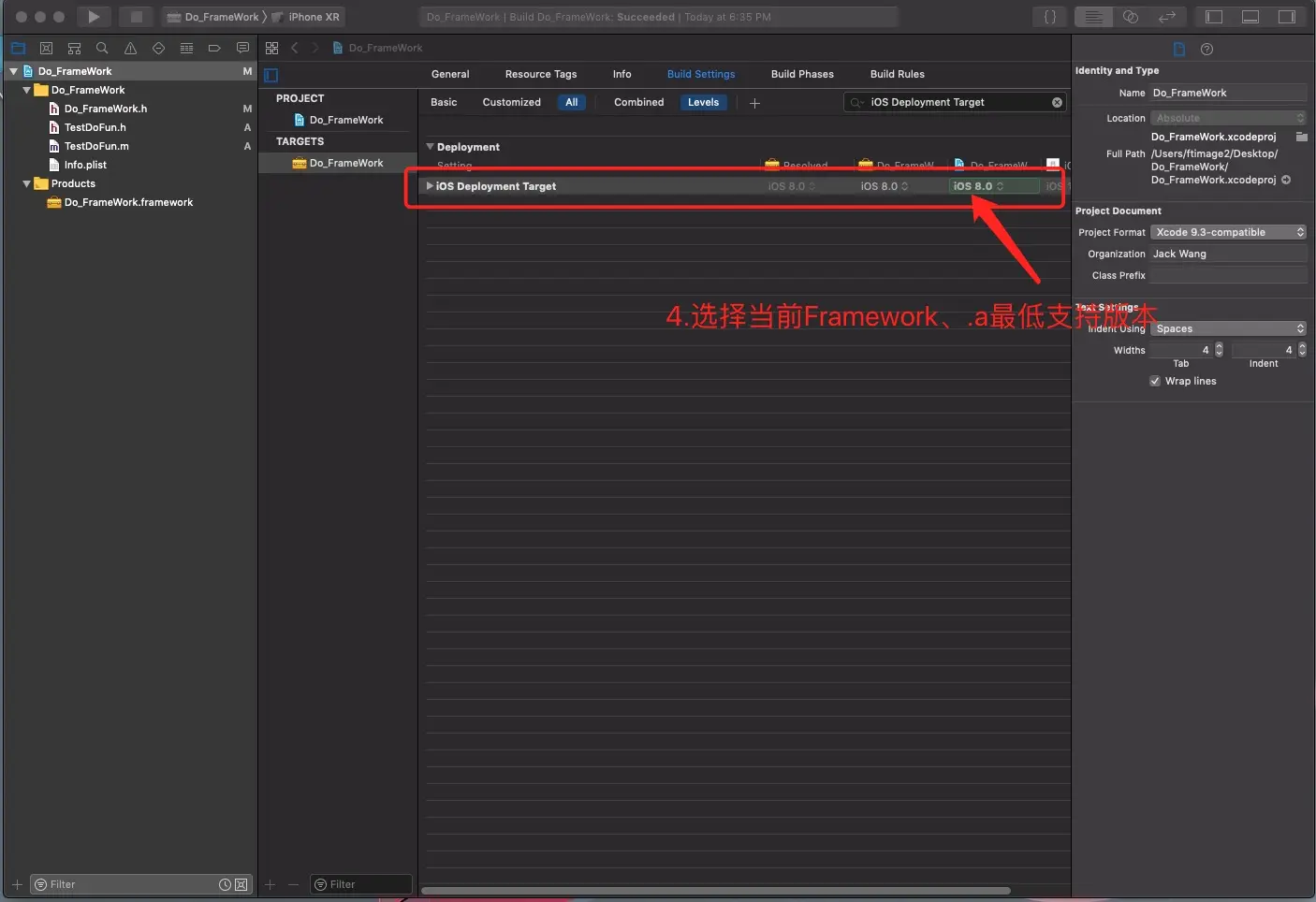Go forward with the right chevron

click(315, 48)
